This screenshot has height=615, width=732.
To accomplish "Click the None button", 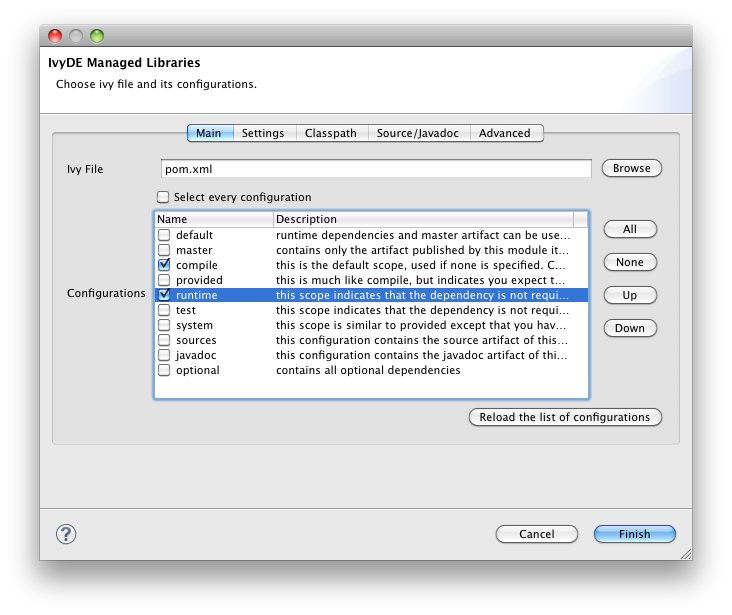I will (x=629, y=262).
